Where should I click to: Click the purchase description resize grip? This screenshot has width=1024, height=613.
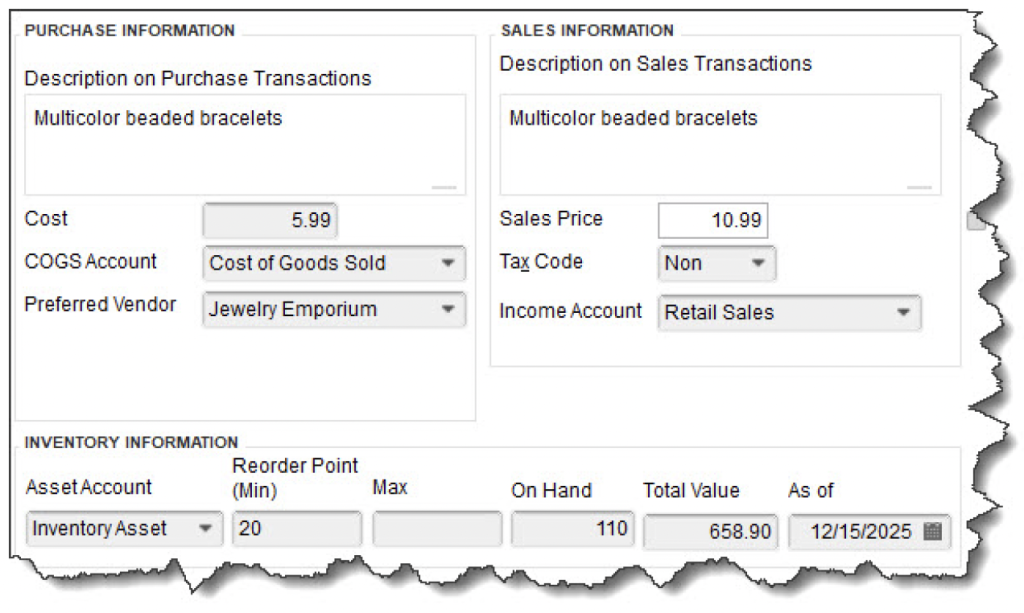coord(444,186)
